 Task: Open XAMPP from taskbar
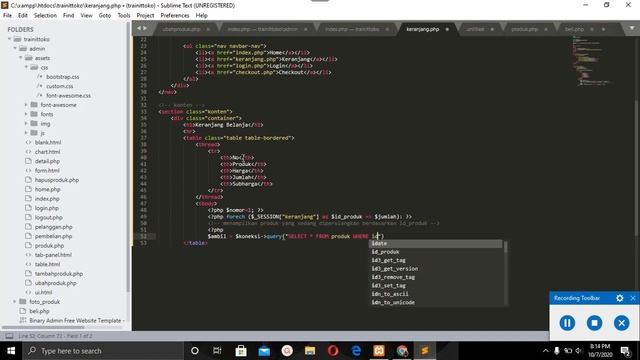click(x=379, y=351)
